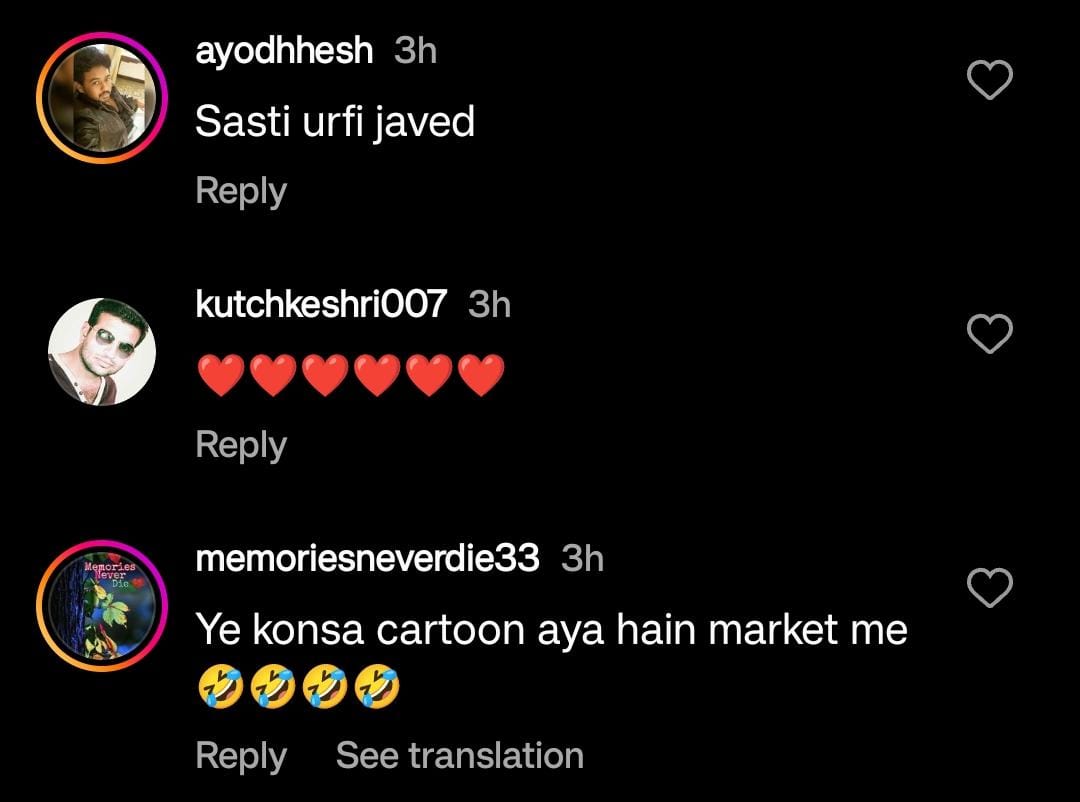View kutchkeshri007's profile avatar
The width and height of the screenshot is (1080, 802).
100,350
